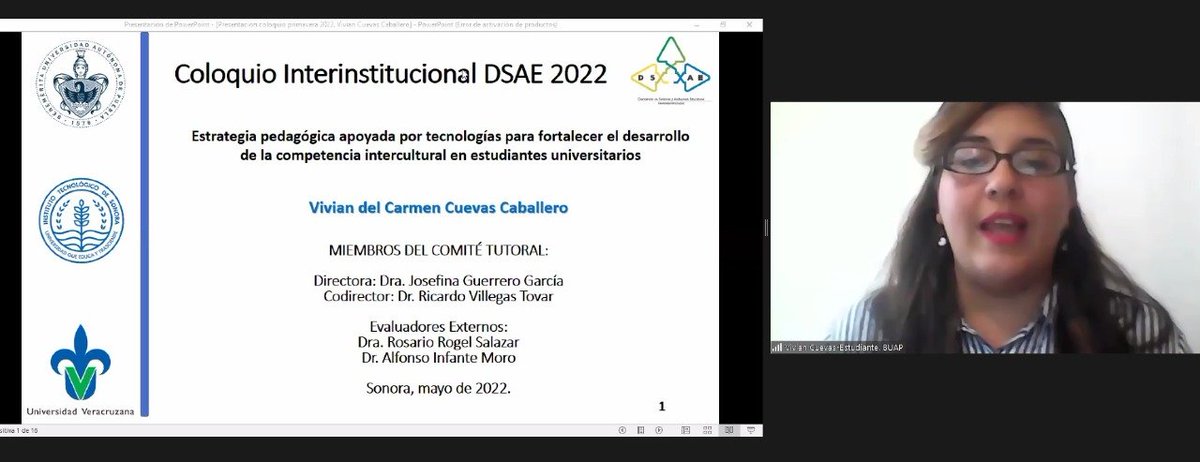Viewport: 1200px width, 462px height.
Task: Start Slide Show icon in status bar
Action: (x=750, y=430)
